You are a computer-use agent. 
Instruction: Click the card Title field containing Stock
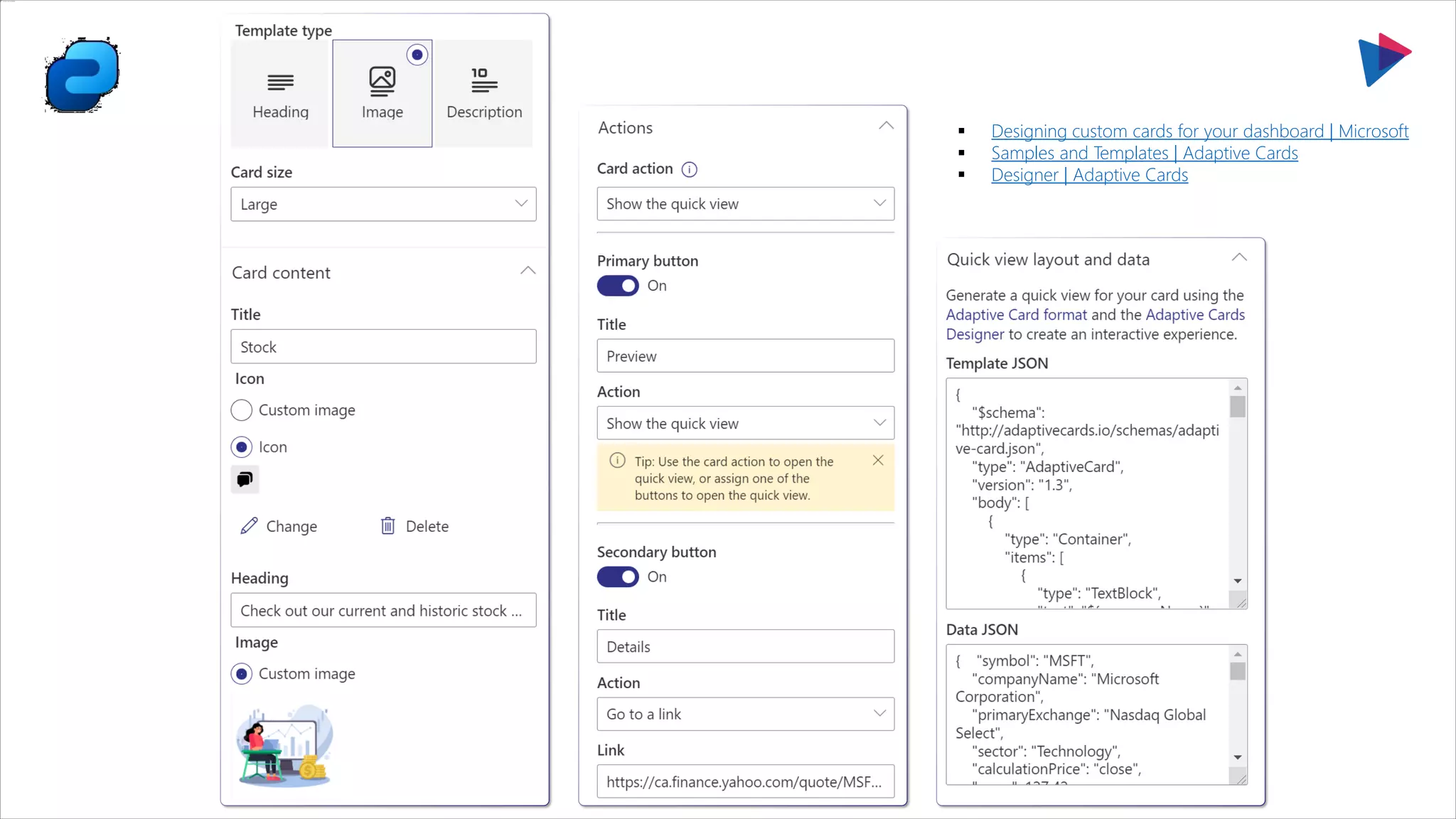383,347
